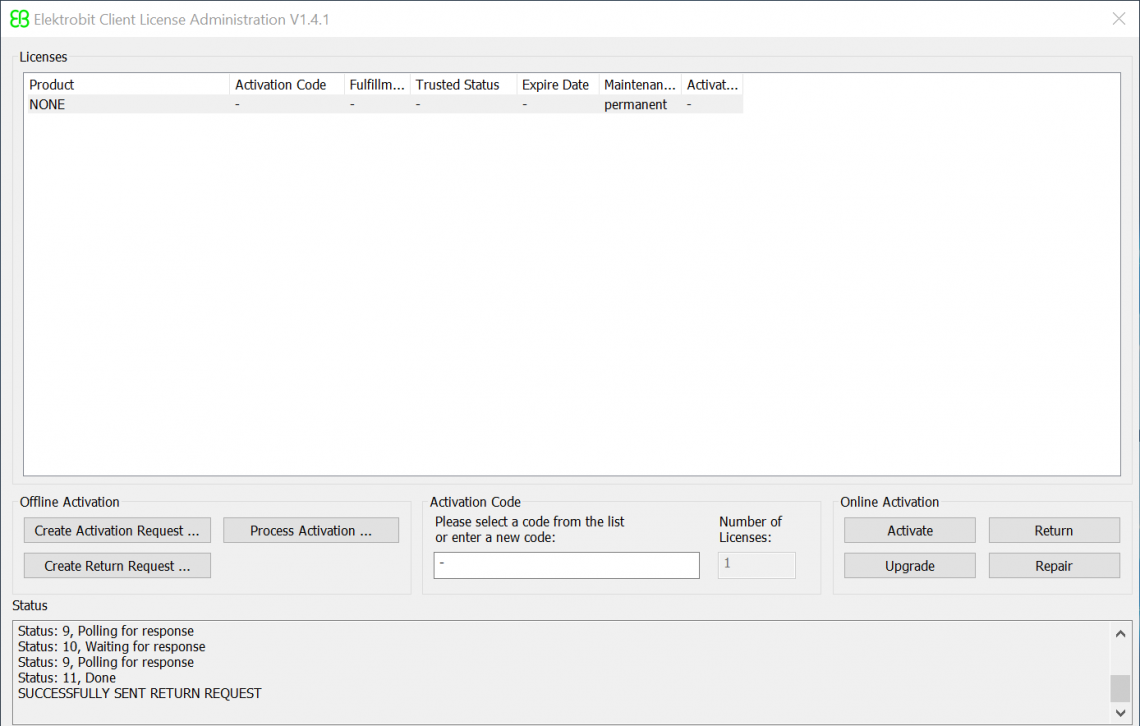Click the Fulfillment column header
The width and height of the screenshot is (1140, 726).
click(377, 85)
